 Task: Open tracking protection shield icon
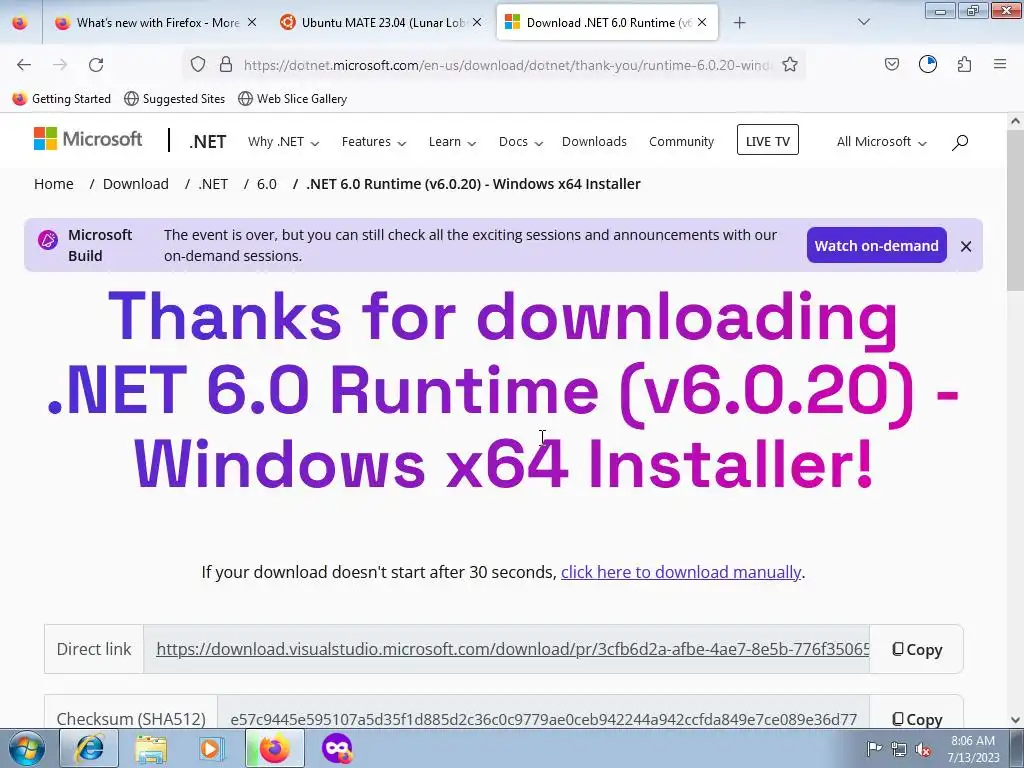(x=198, y=65)
